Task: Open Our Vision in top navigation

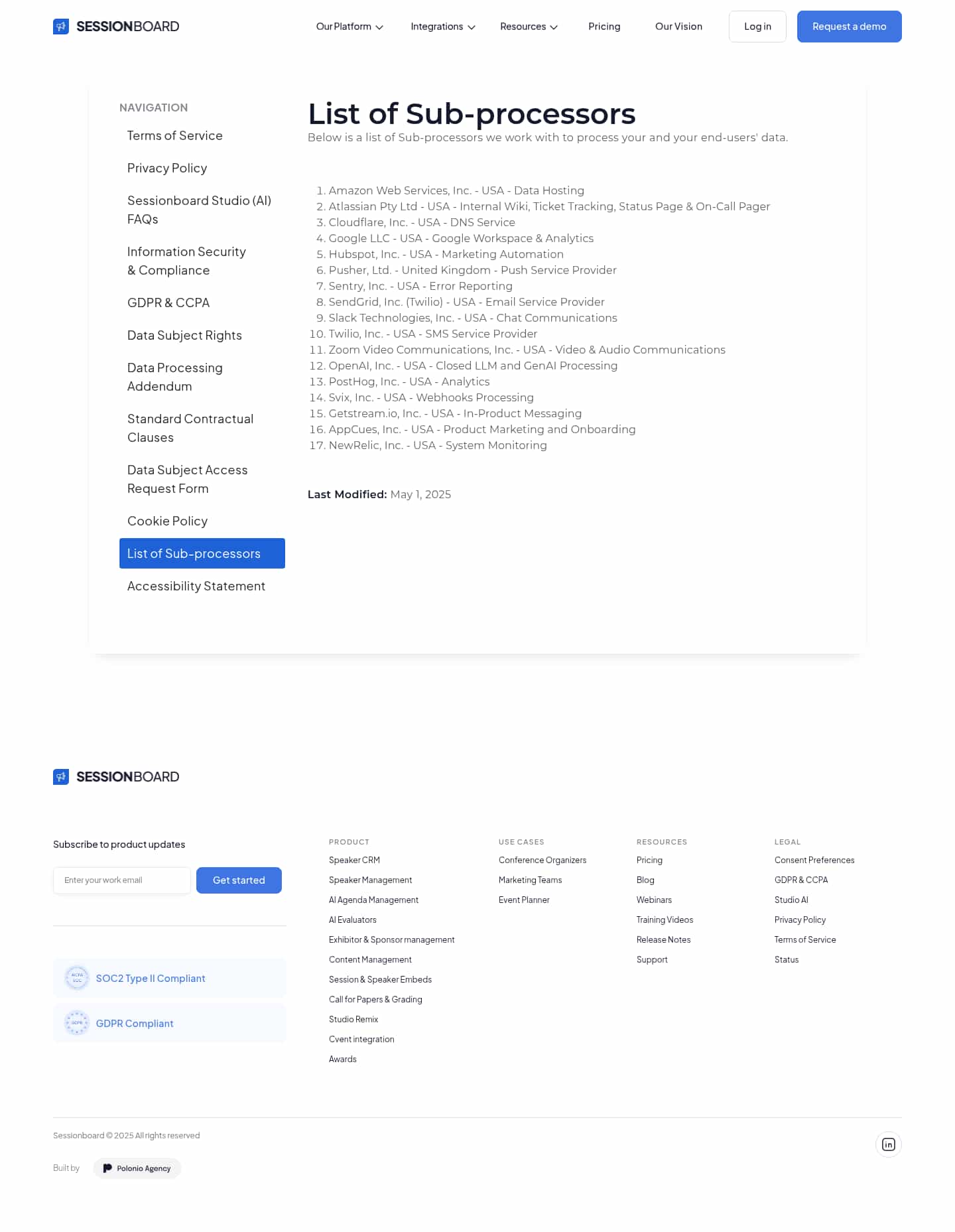Action: pos(678,27)
